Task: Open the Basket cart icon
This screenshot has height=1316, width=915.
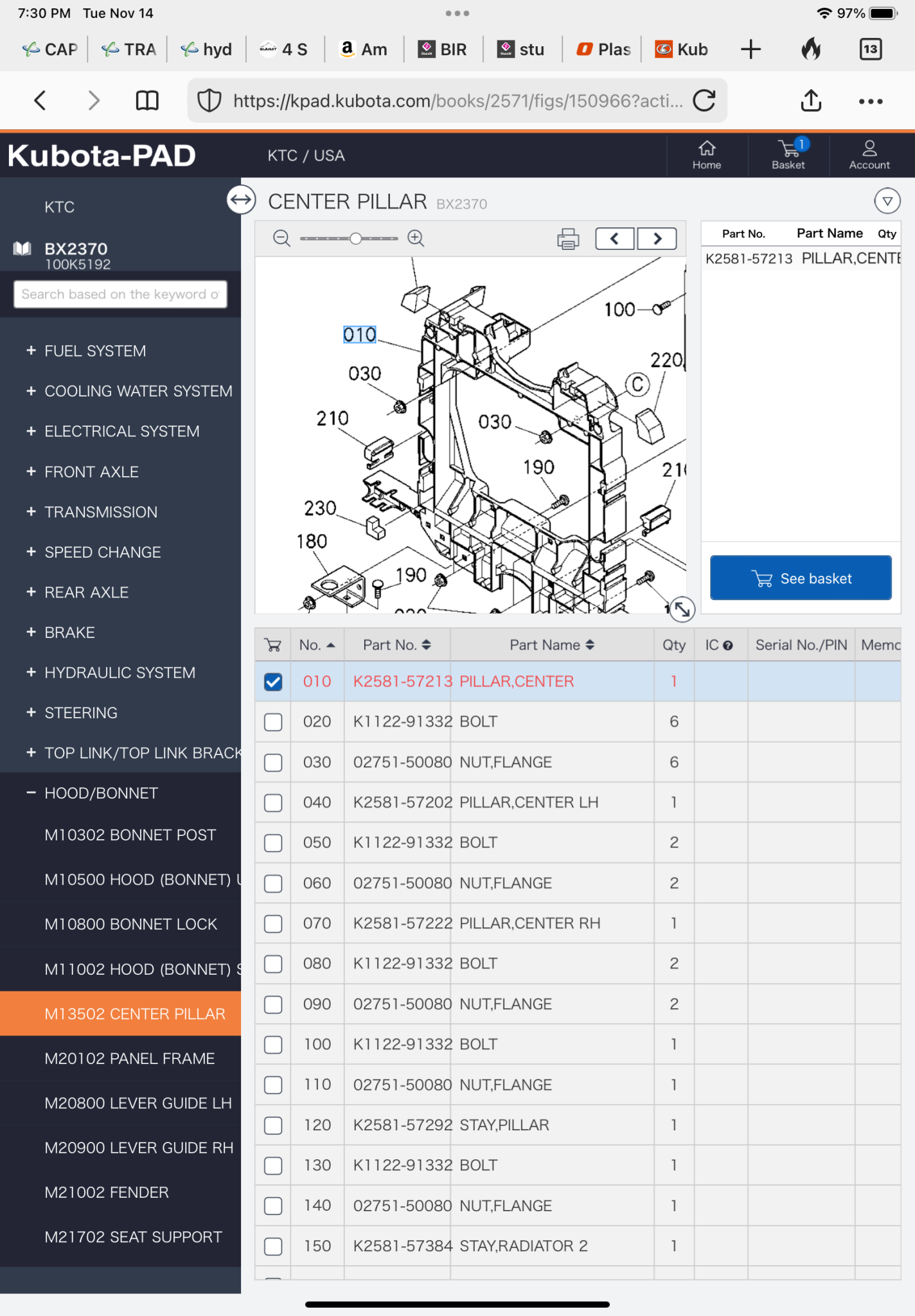Action: pyautogui.click(x=788, y=156)
